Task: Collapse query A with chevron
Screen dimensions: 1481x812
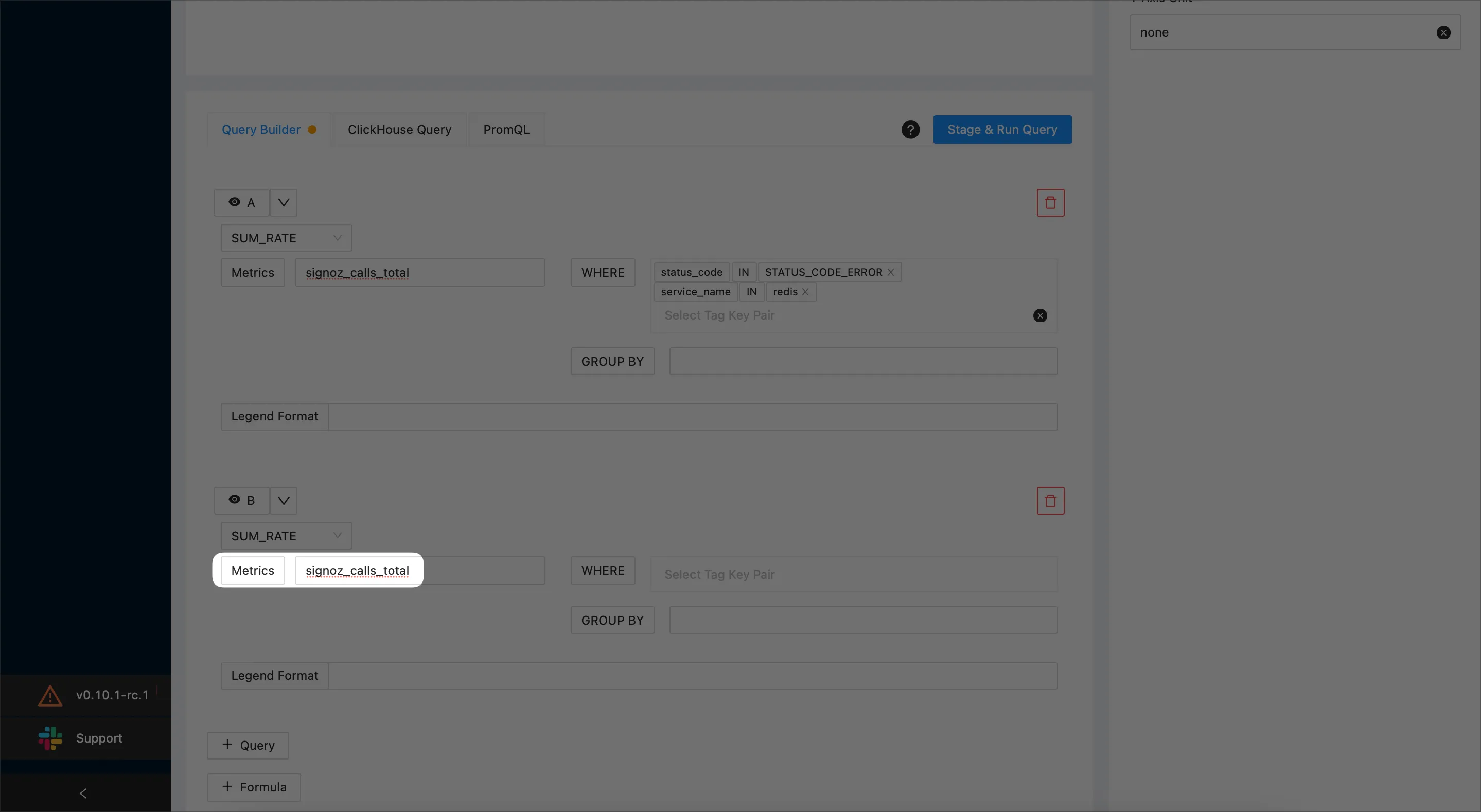Action: tap(284, 202)
